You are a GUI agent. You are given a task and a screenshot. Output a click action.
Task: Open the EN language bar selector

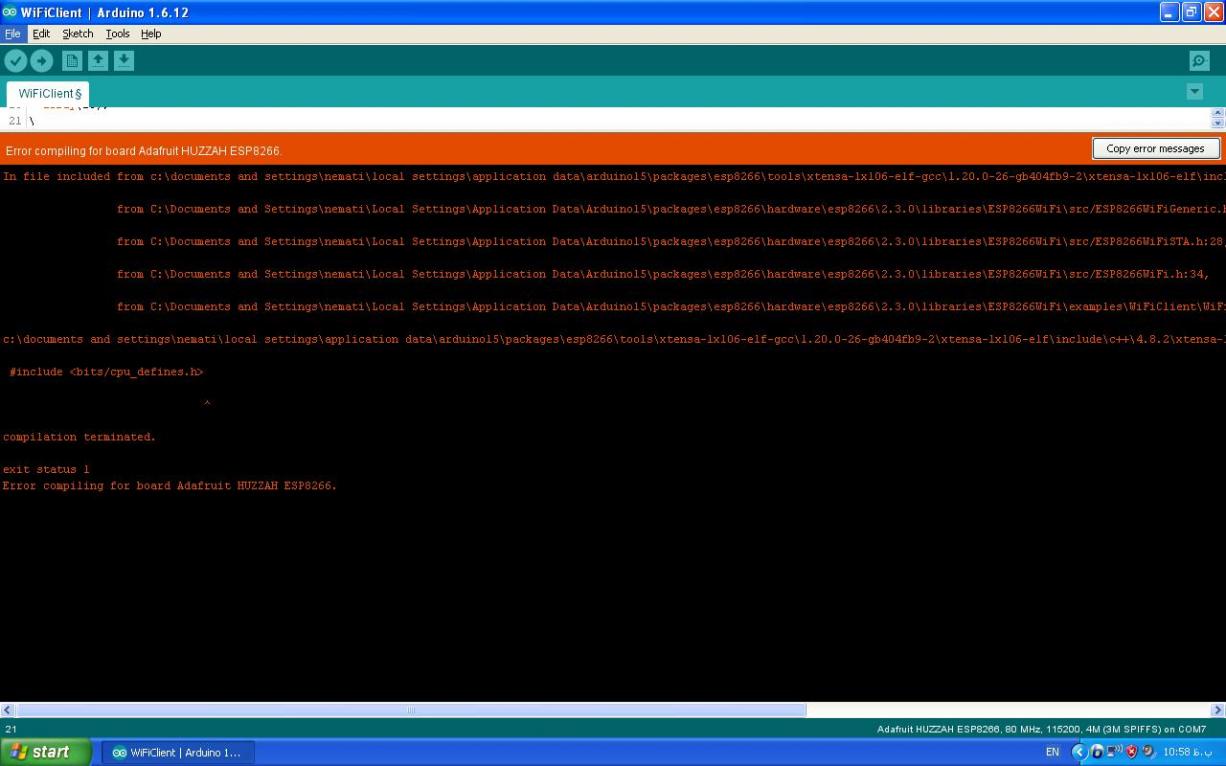click(1052, 752)
